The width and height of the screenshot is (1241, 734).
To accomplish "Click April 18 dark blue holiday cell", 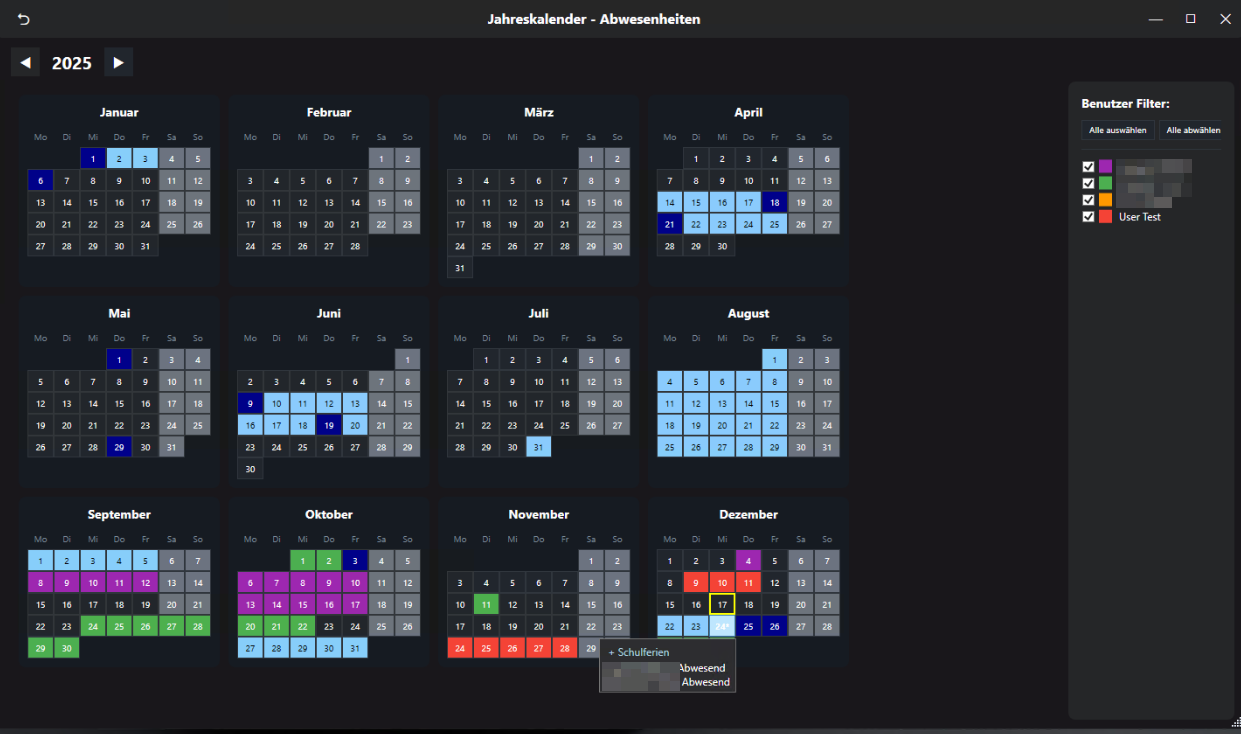I will tap(774, 202).
